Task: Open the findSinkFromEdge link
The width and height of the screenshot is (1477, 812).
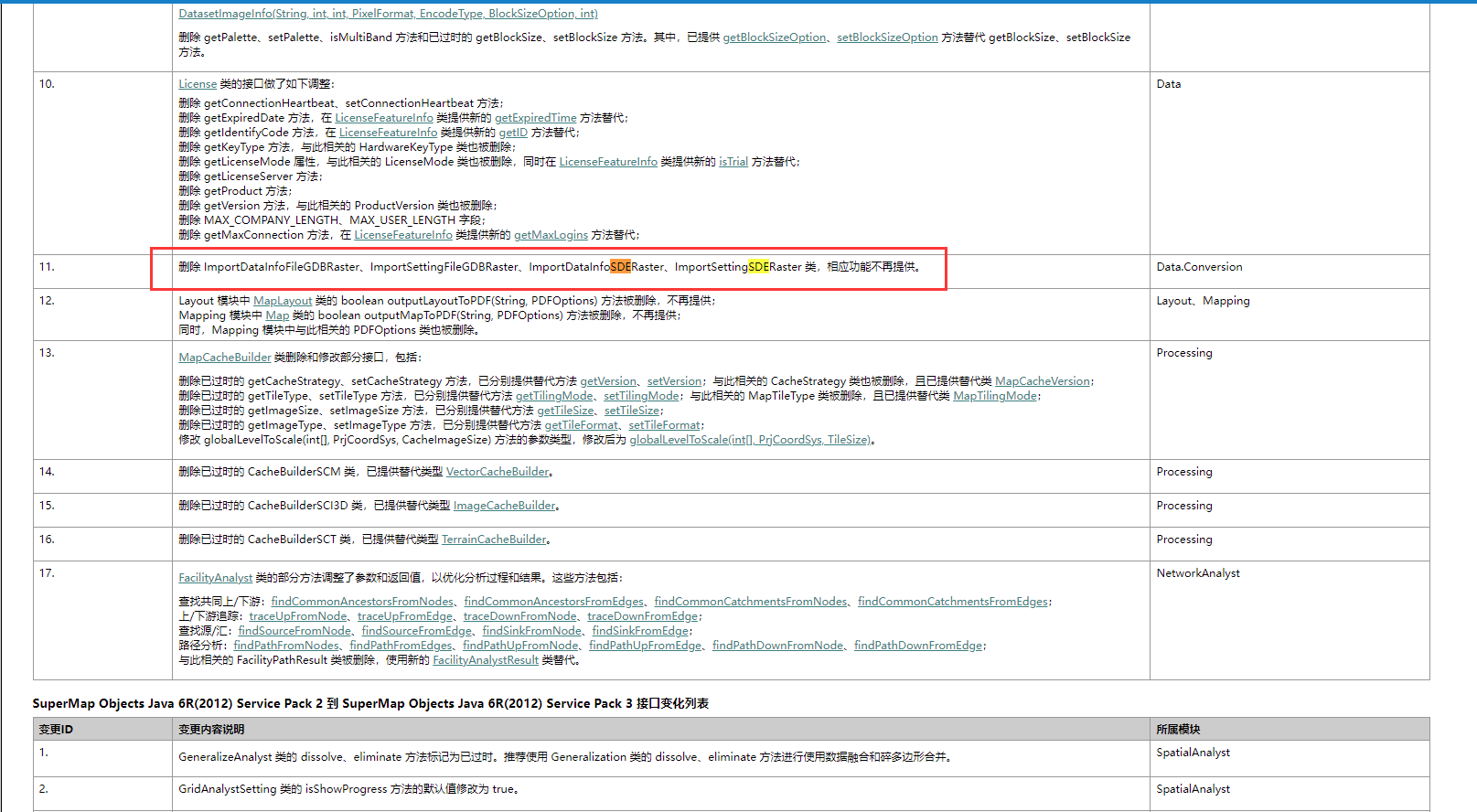Action: pyautogui.click(x=640, y=631)
